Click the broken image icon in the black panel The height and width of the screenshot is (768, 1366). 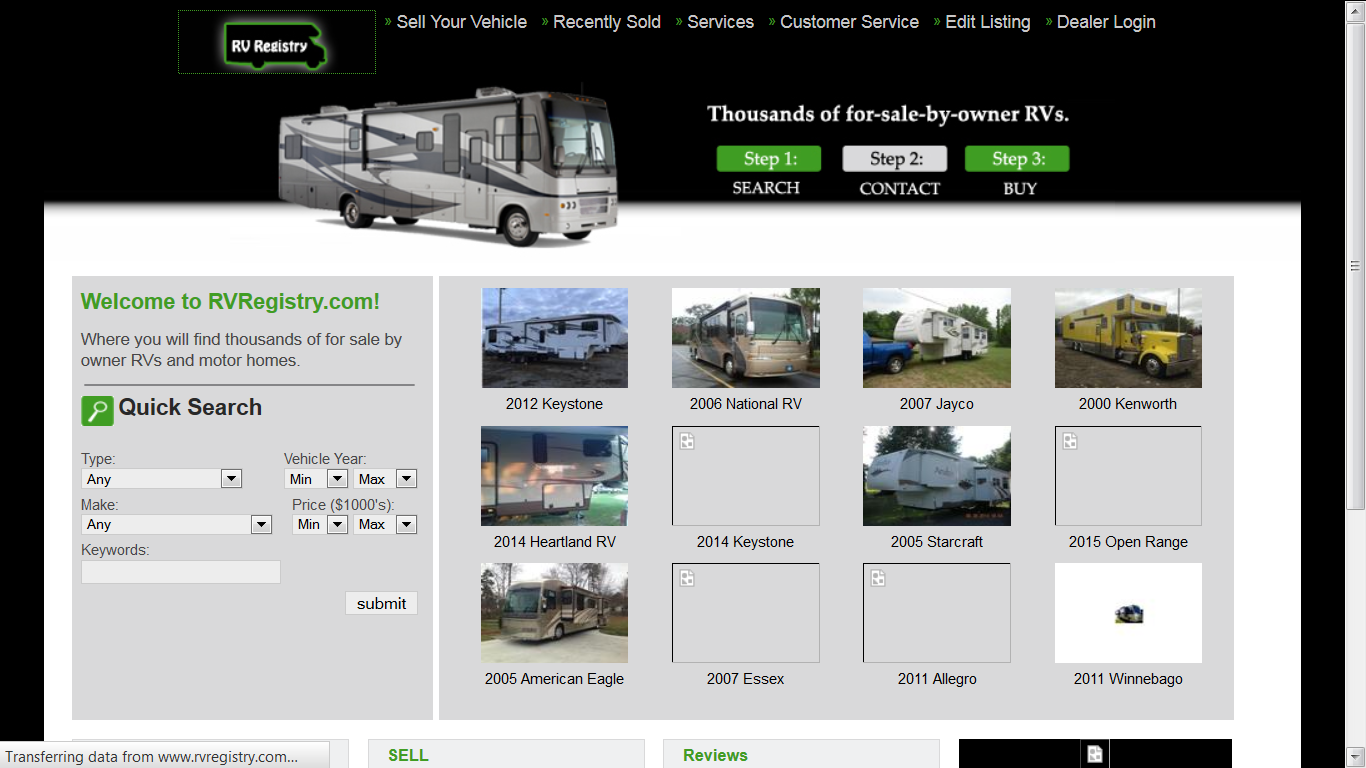tap(1095, 754)
